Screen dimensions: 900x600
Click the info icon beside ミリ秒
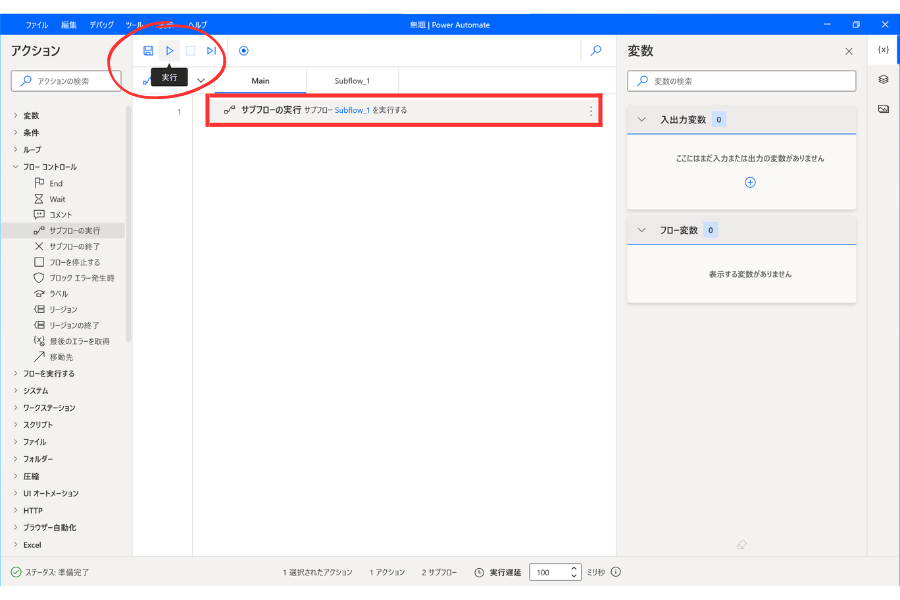(x=616, y=572)
